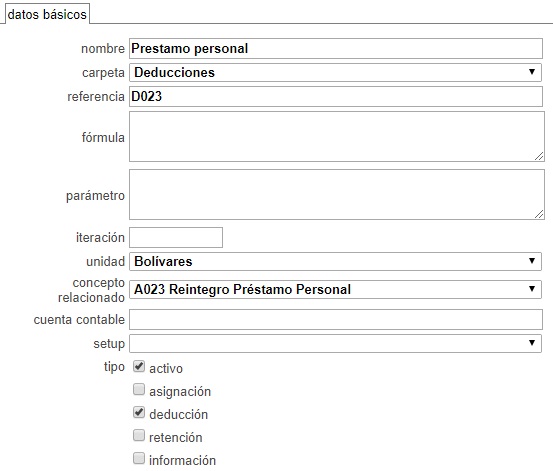
Task: Click into the nombre field with Prestamo personal
Action: tap(336, 48)
